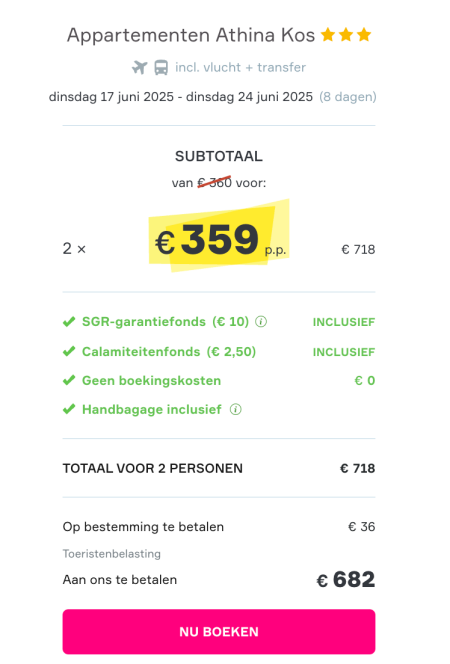Click SGR-garantiefonds (€ 10) text
Viewport: 450px width, 664px height.
(x=166, y=322)
